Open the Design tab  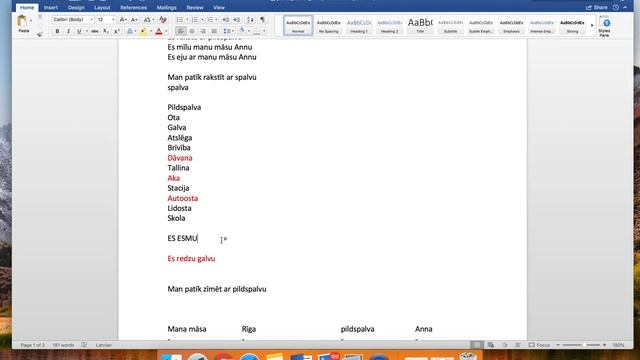76,7
